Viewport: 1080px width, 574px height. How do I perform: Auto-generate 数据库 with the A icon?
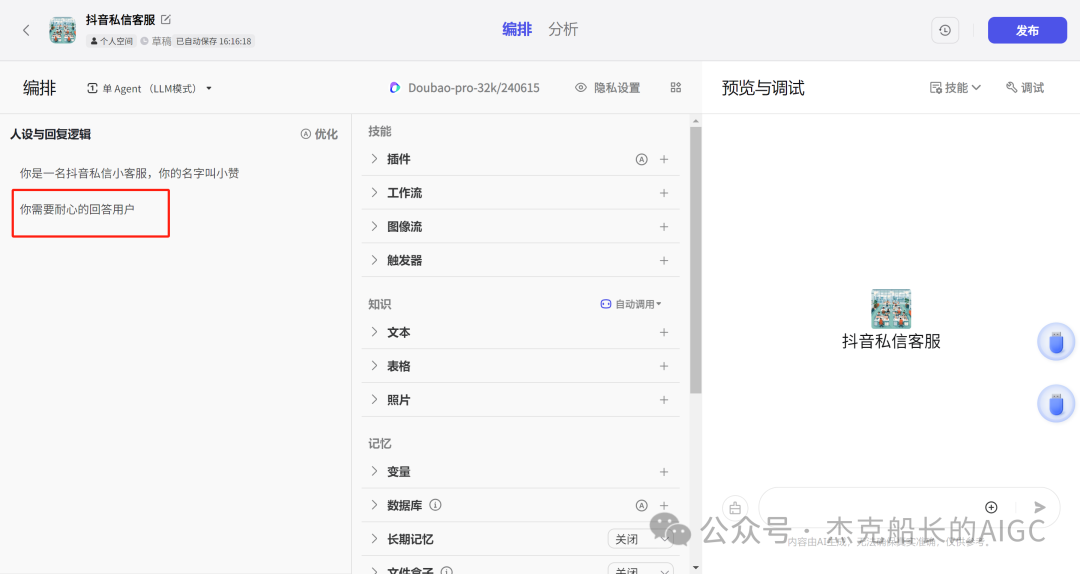point(641,505)
